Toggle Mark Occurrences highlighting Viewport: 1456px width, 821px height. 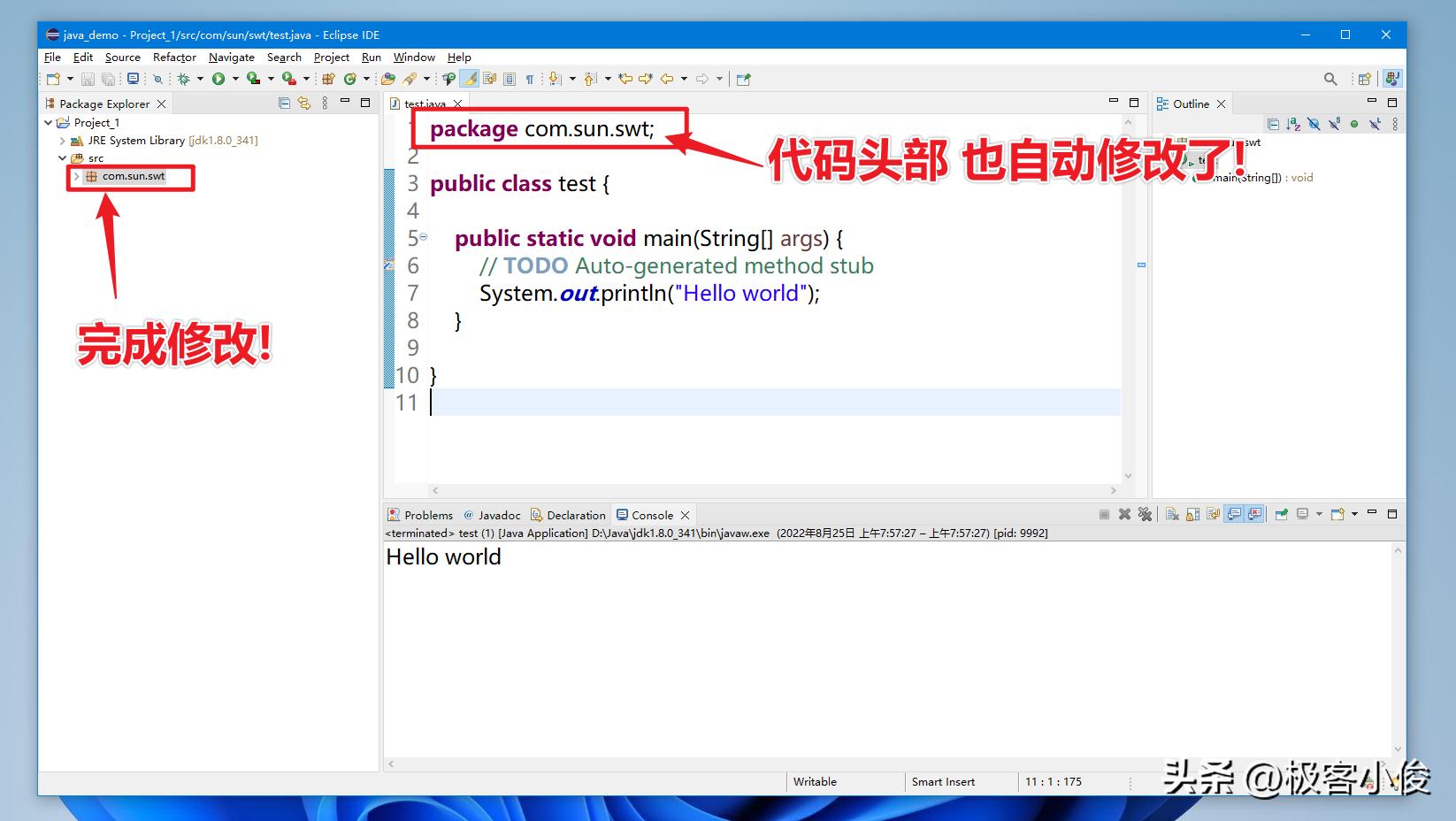(x=469, y=79)
